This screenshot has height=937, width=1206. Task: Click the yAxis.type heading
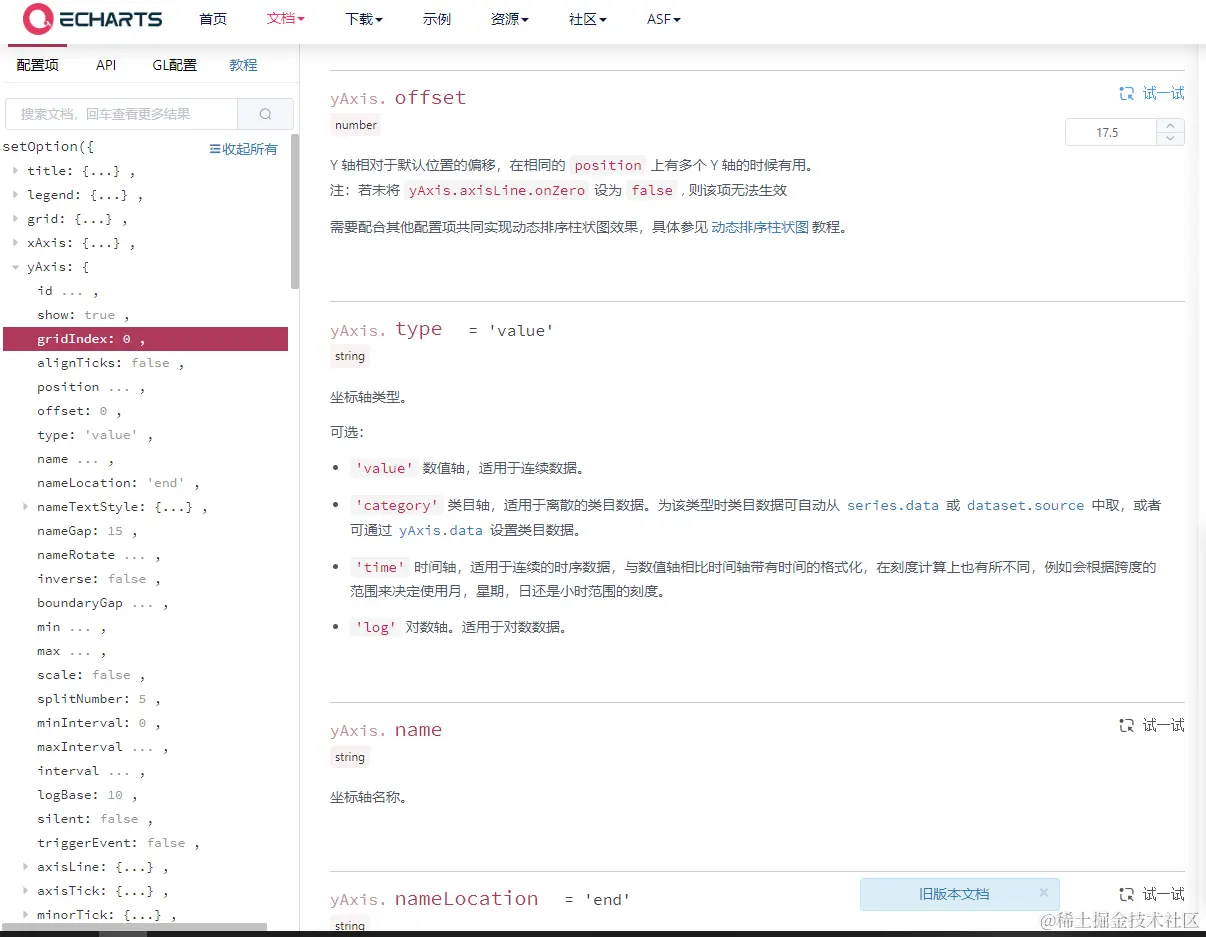tap(386, 330)
